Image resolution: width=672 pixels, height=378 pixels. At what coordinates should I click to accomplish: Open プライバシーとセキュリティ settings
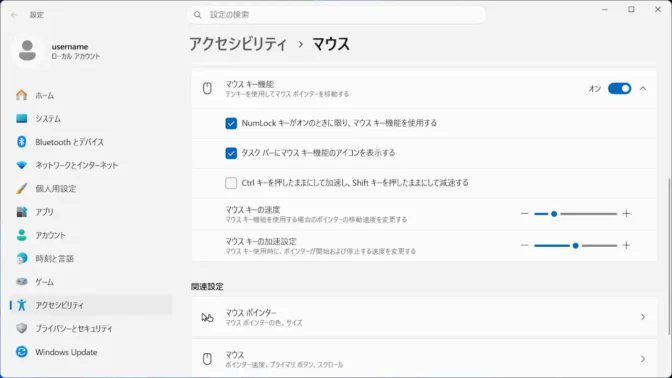coord(91,328)
